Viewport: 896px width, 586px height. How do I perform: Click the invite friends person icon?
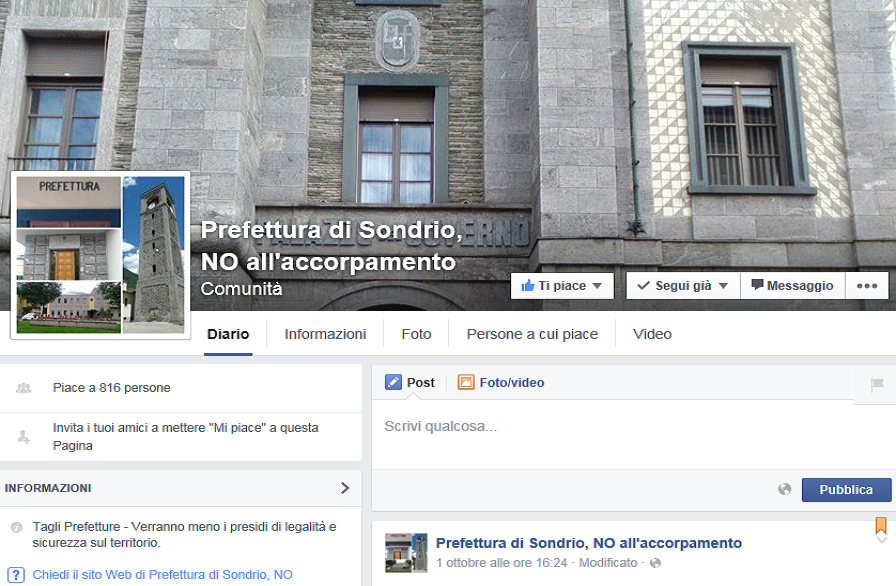[x=23, y=437]
